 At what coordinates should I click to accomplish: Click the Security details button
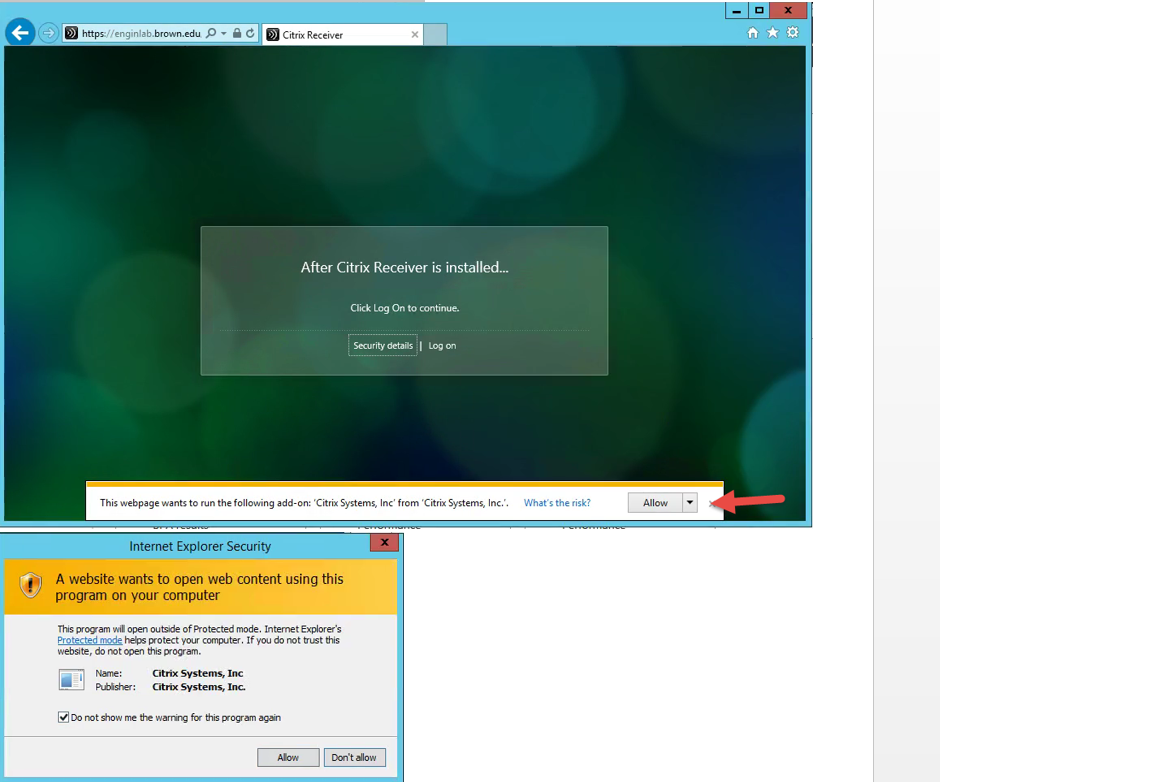click(x=383, y=345)
